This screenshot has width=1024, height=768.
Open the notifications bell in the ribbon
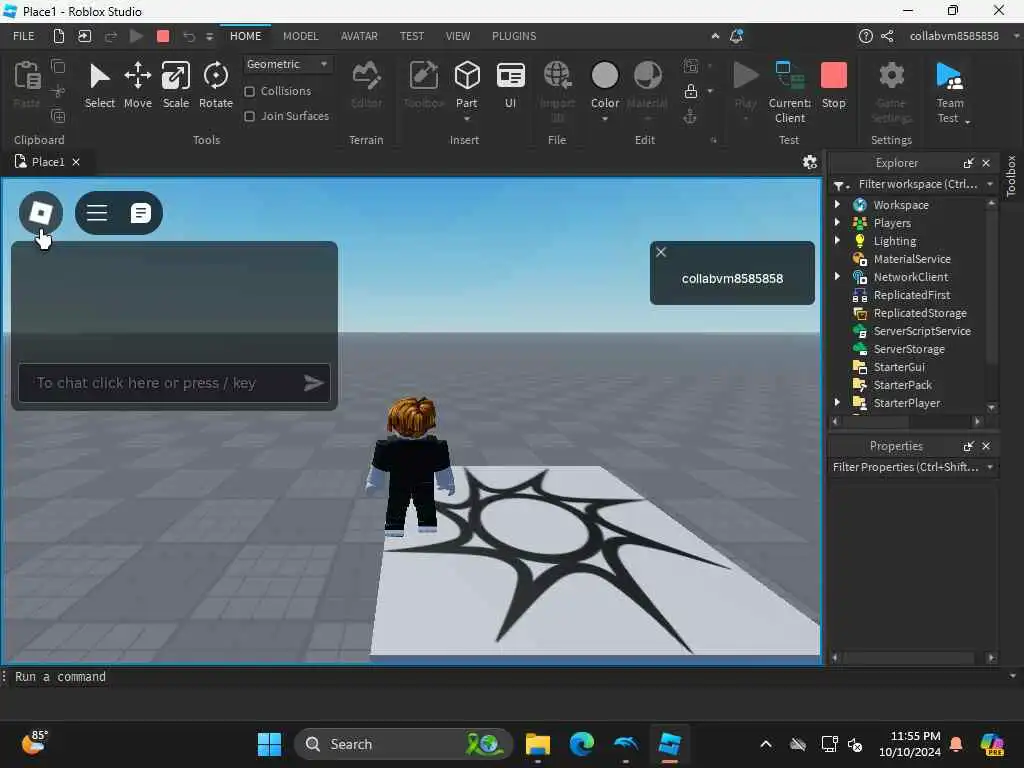(736, 37)
